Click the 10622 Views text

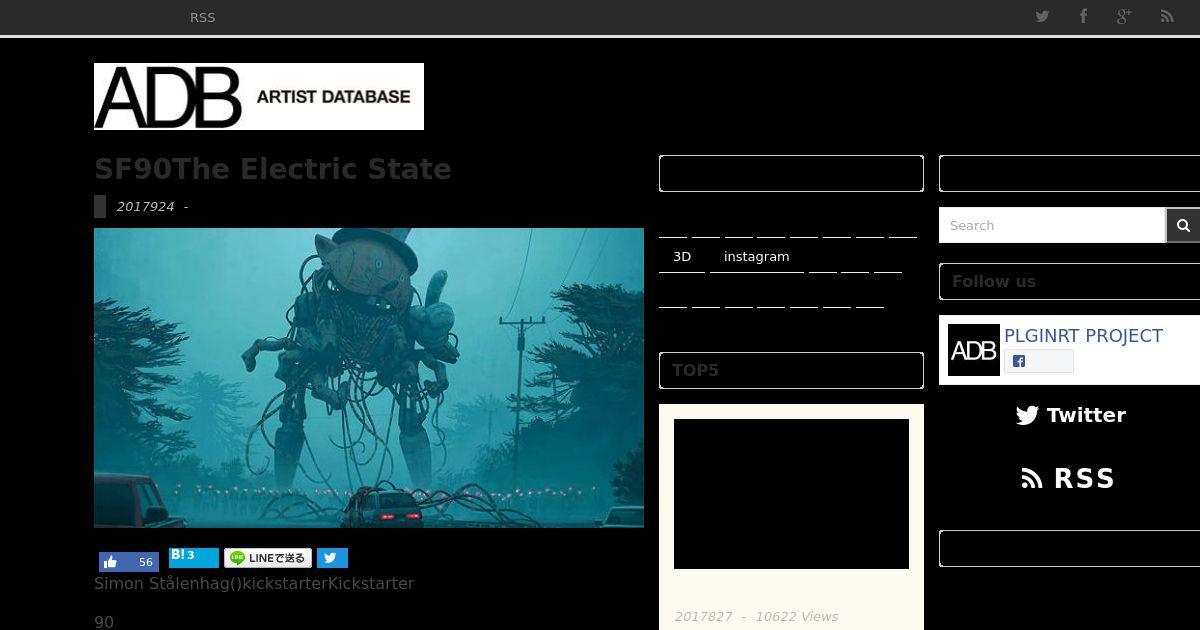tap(797, 617)
